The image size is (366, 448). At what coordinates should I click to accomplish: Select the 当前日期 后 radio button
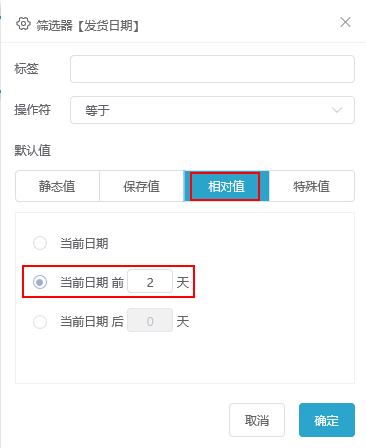[x=40, y=322]
